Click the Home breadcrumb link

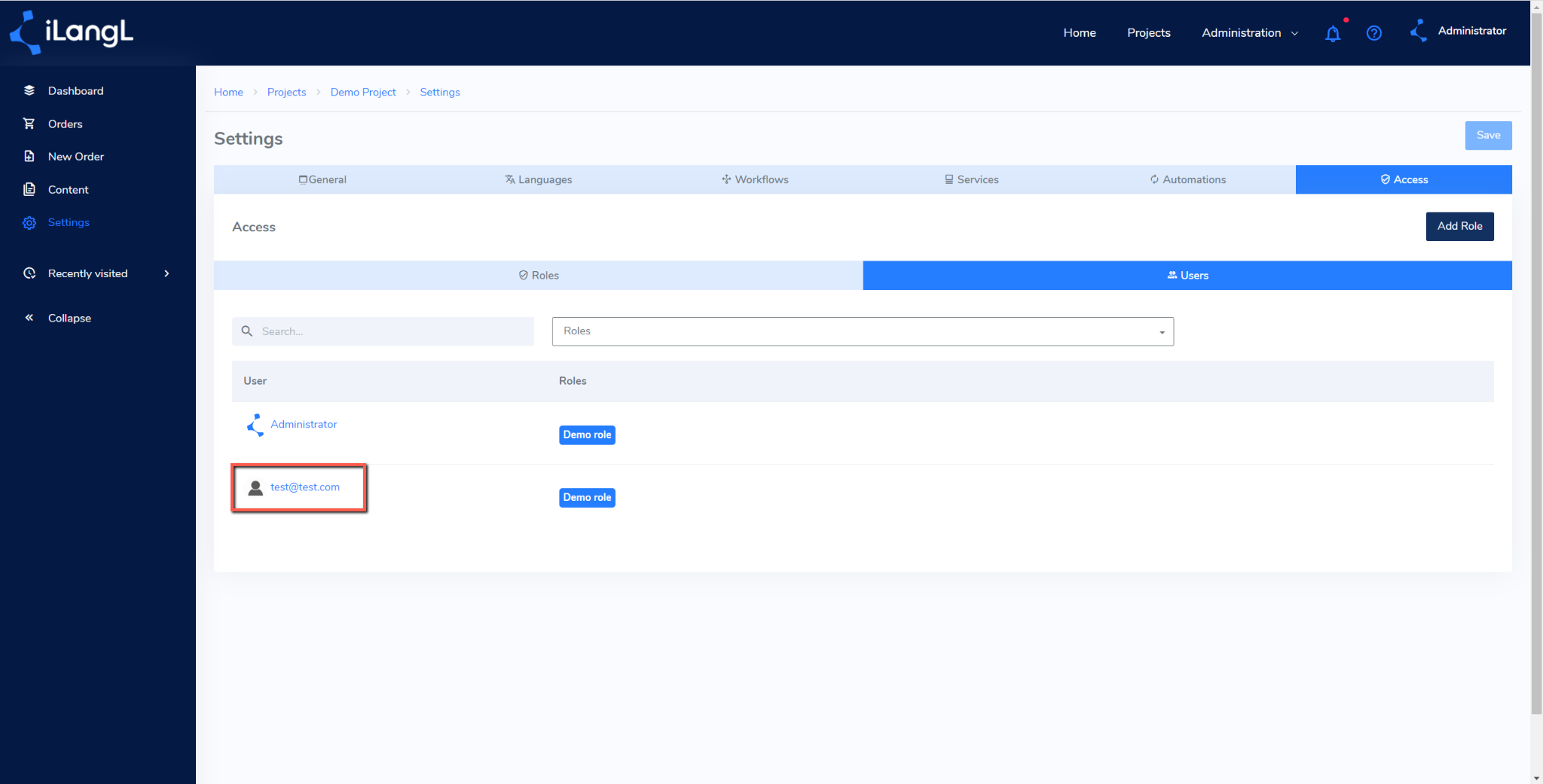(x=228, y=92)
